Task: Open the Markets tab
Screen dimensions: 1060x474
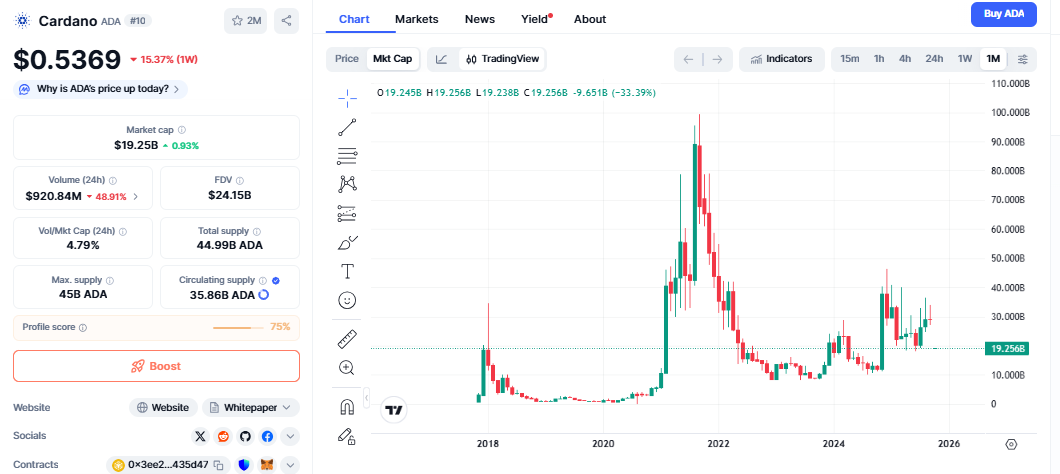Action: tap(416, 19)
